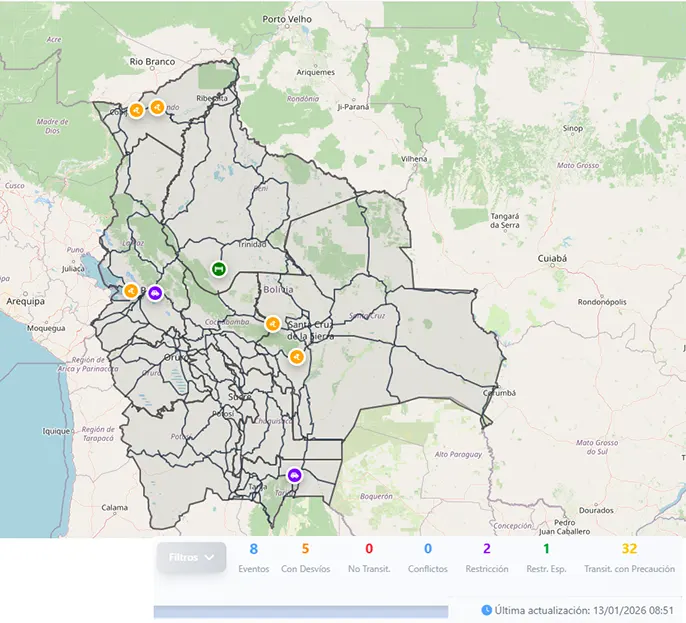Click the Corumbá city label on map
The height and width of the screenshot is (623, 686).
(499, 393)
